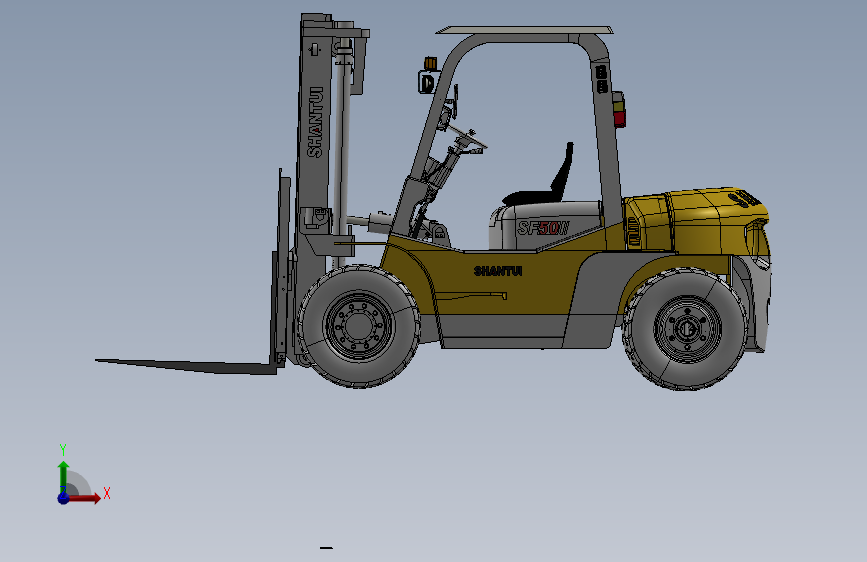Select the forklift's front wheel

359,326
